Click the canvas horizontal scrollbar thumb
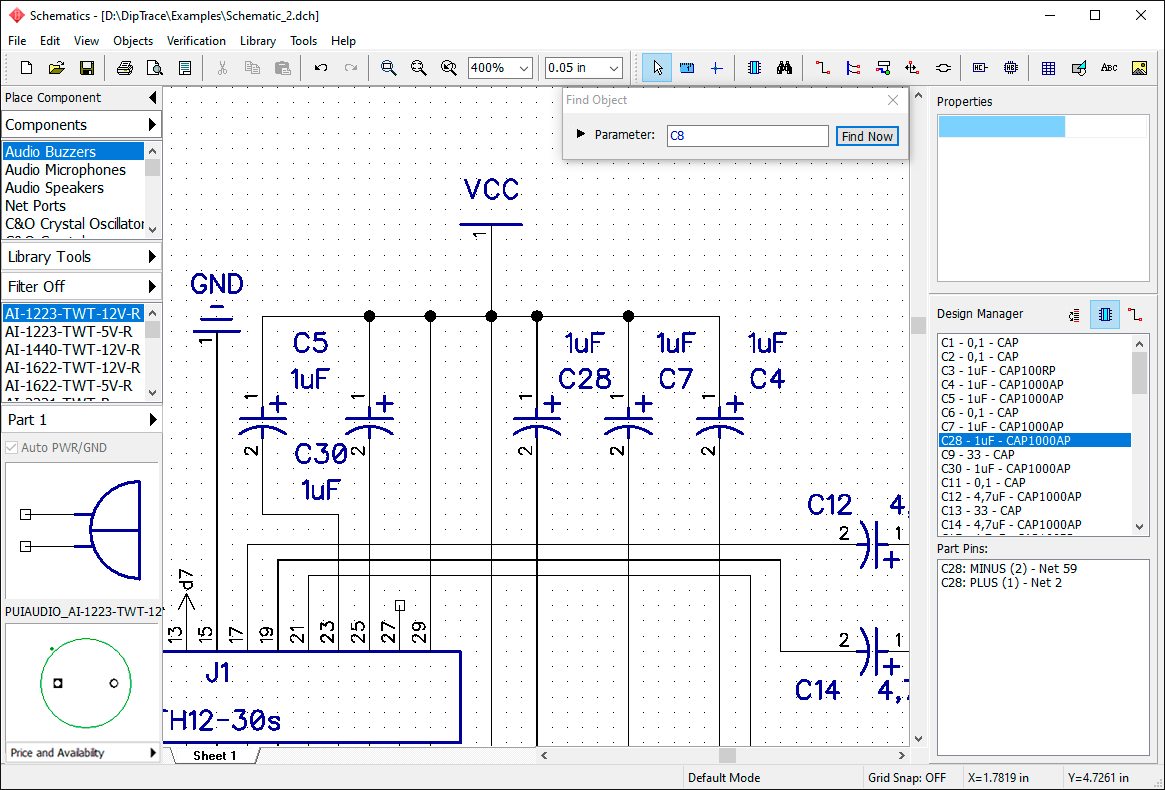The image size is (1165, 790). (727, 755)
